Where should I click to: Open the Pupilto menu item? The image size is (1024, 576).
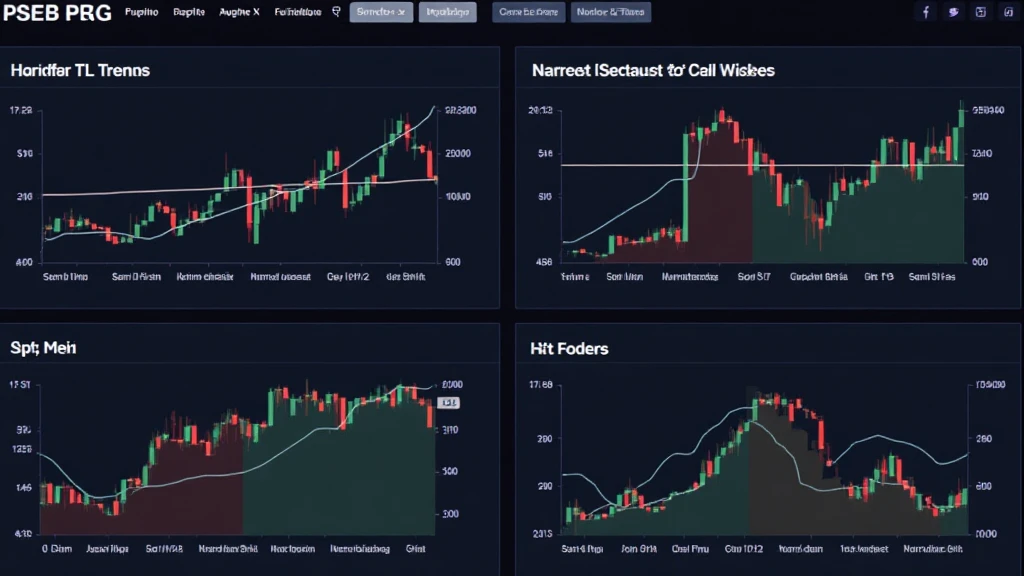coord(142,12)
